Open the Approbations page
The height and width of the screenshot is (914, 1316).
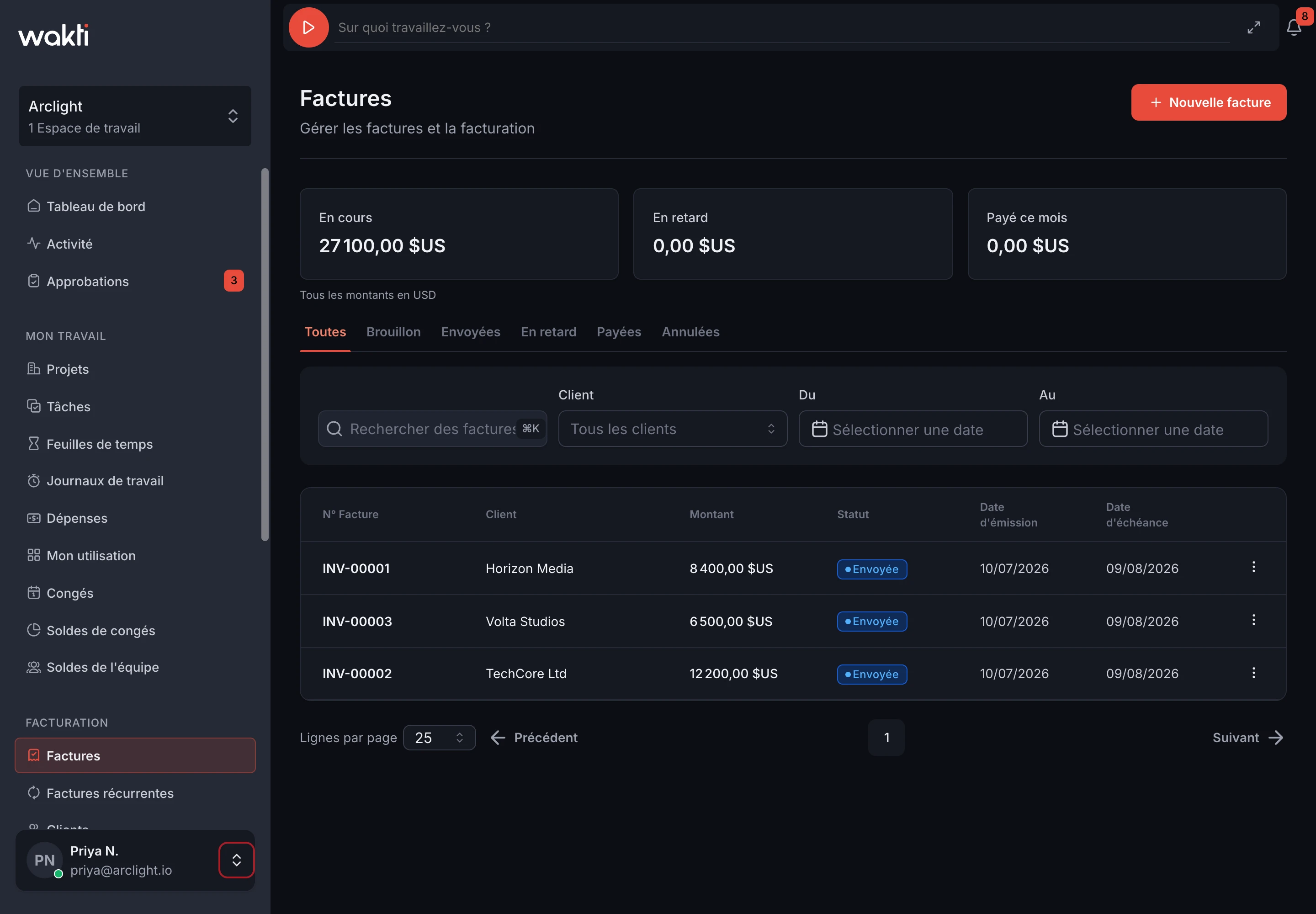(135, 281)
